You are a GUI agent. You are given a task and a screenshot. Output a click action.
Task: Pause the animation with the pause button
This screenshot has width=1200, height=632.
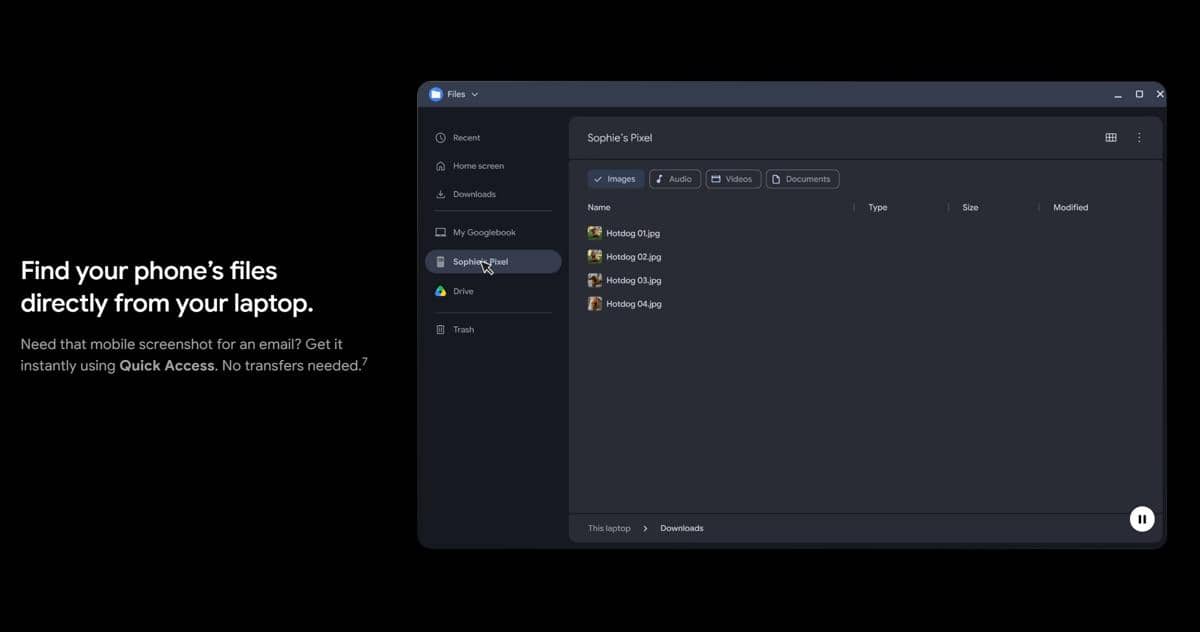(x=1142, y=519)
